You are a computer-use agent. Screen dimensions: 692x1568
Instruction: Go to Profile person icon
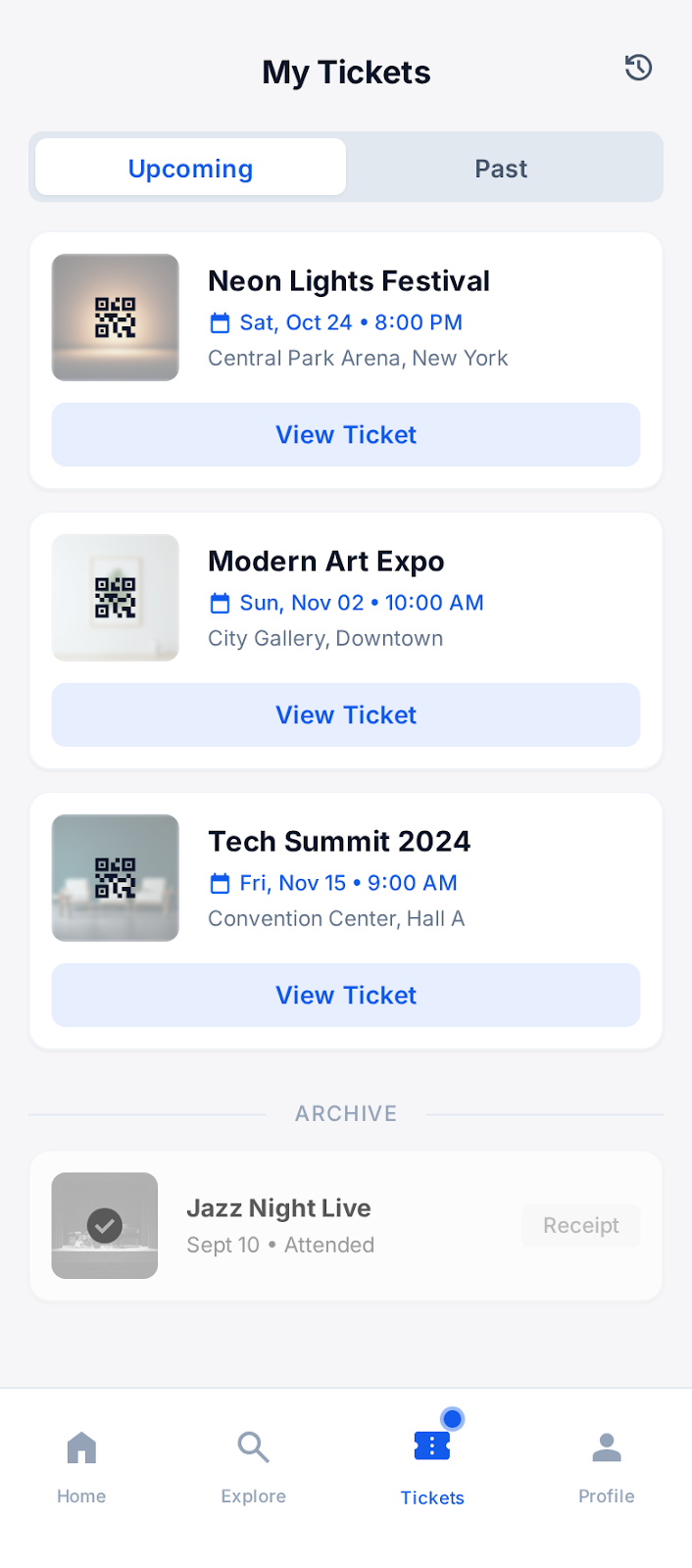[607, 1447]
